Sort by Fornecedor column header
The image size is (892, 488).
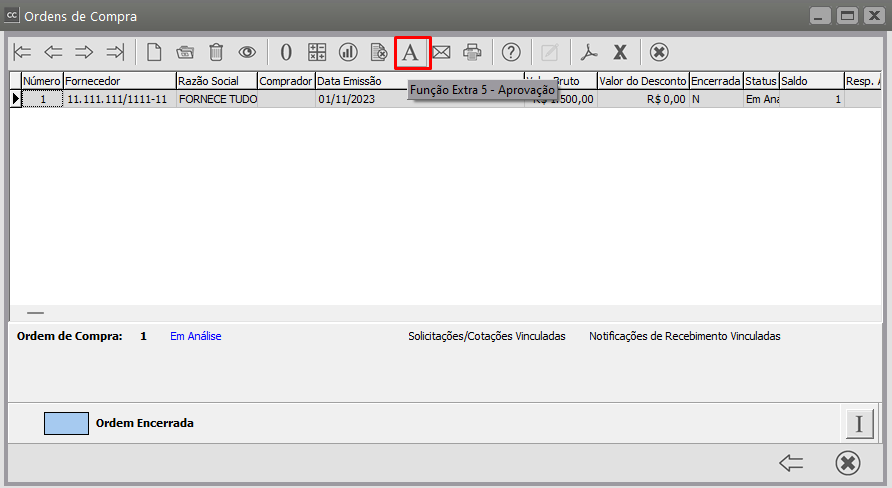(118, 80)
